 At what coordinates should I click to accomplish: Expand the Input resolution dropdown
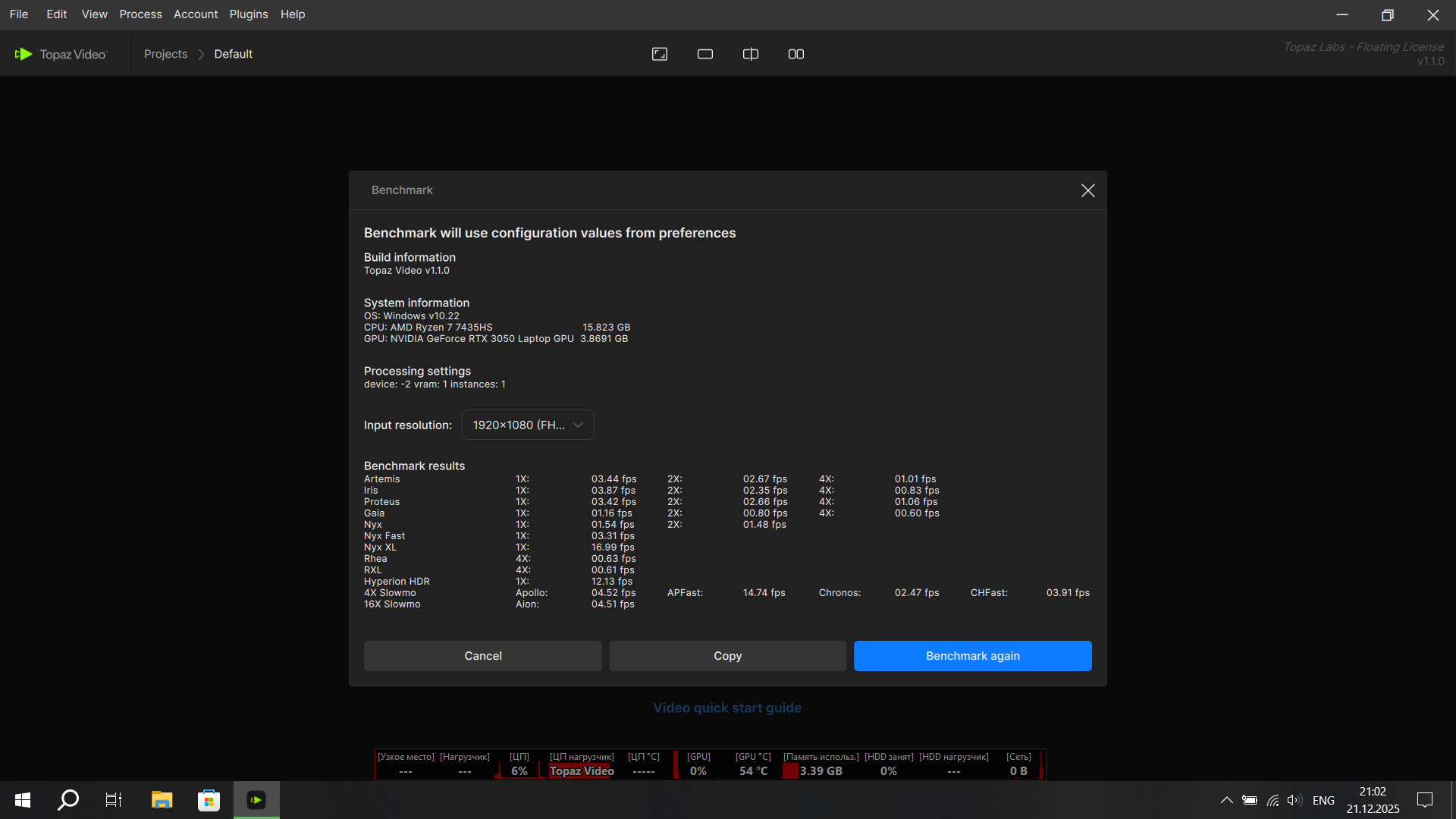tap(528, 425)
